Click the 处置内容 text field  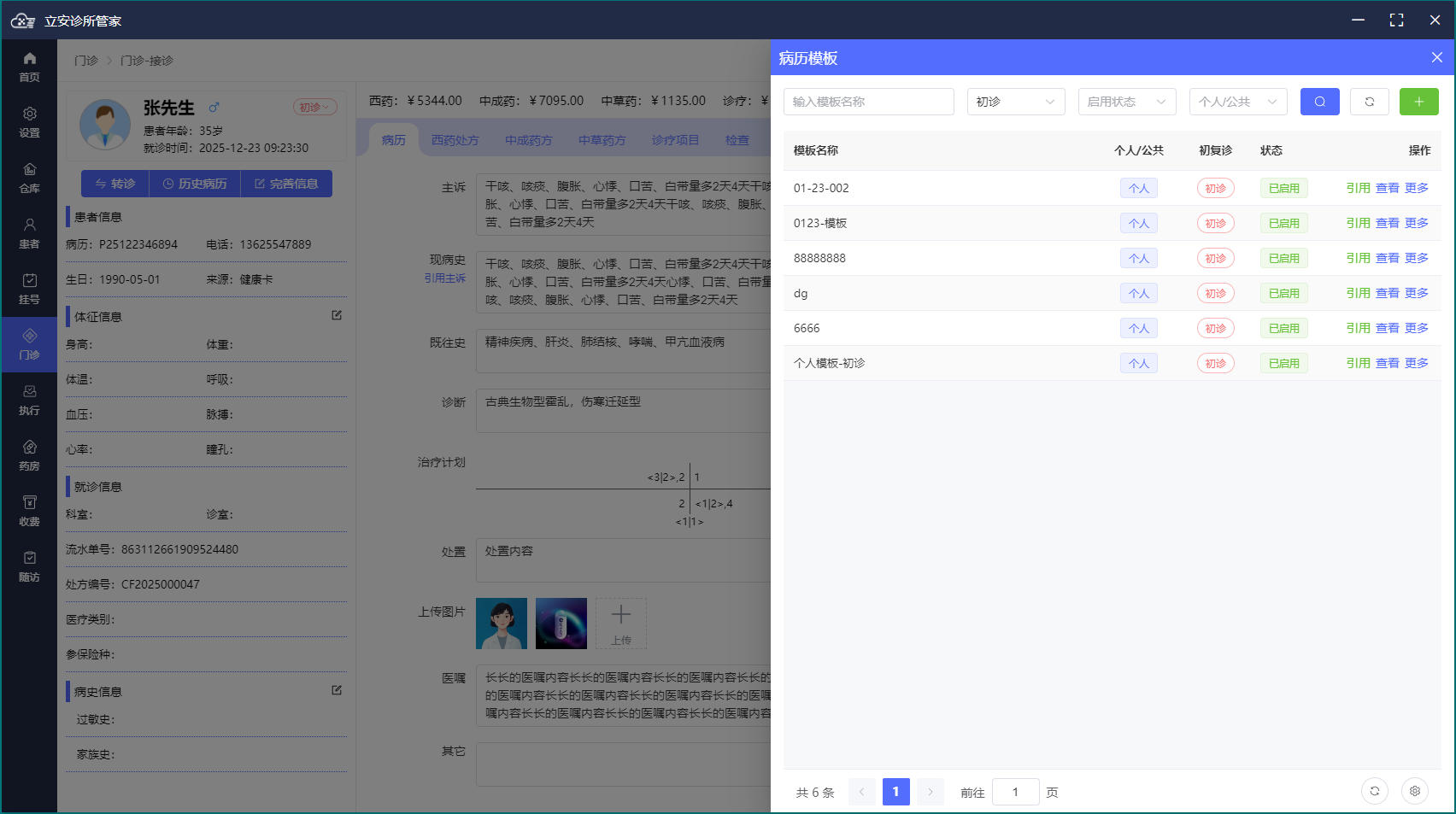click(624, 559)
